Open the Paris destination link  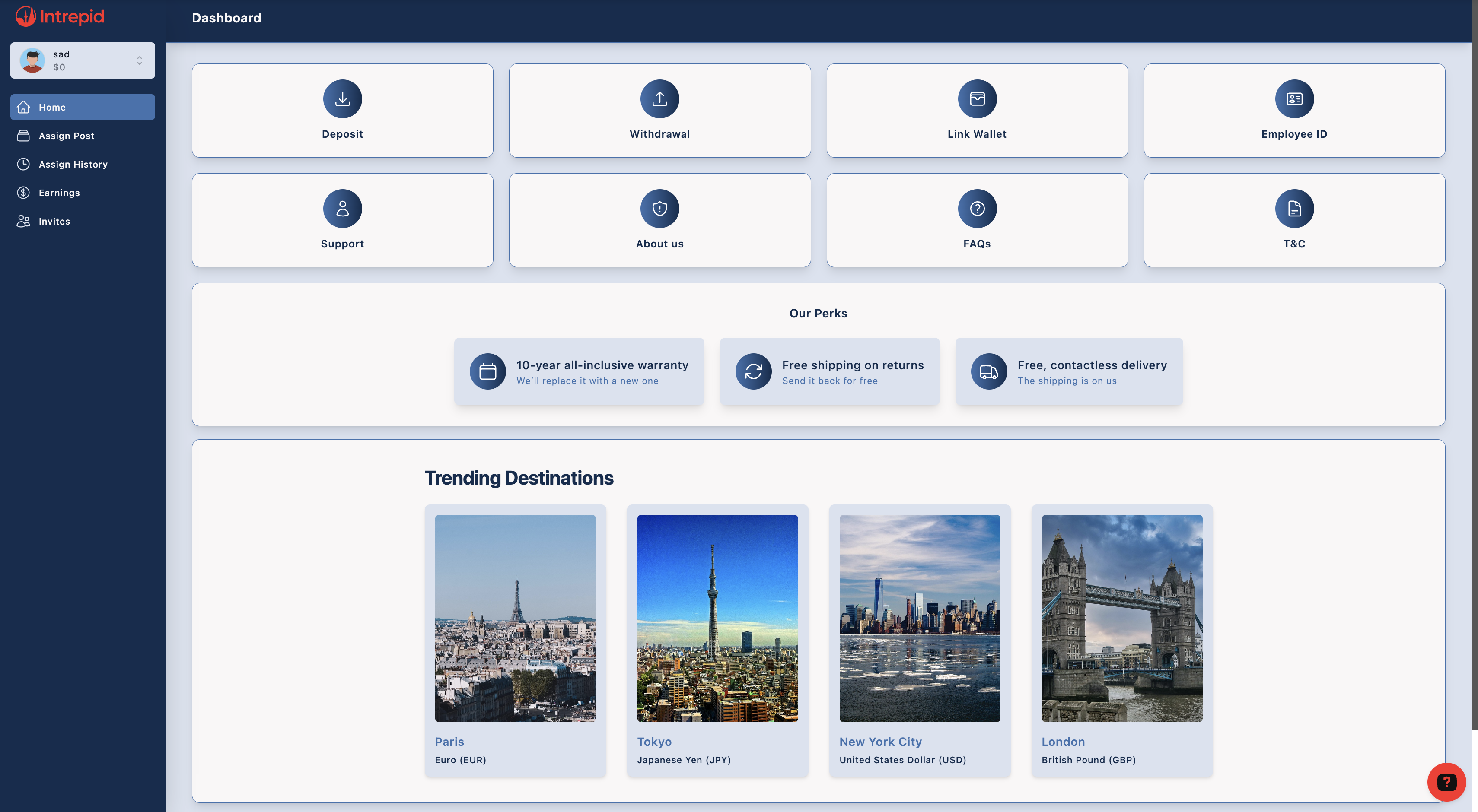point(449,742)
